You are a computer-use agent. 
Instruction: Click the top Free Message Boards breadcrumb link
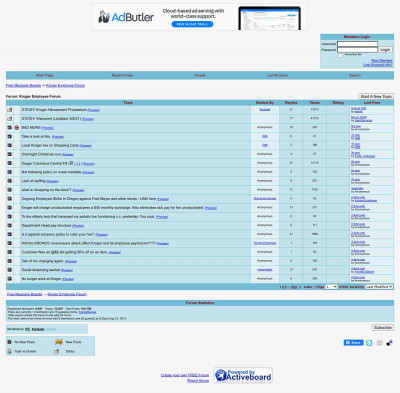click(x=23, y=86)
